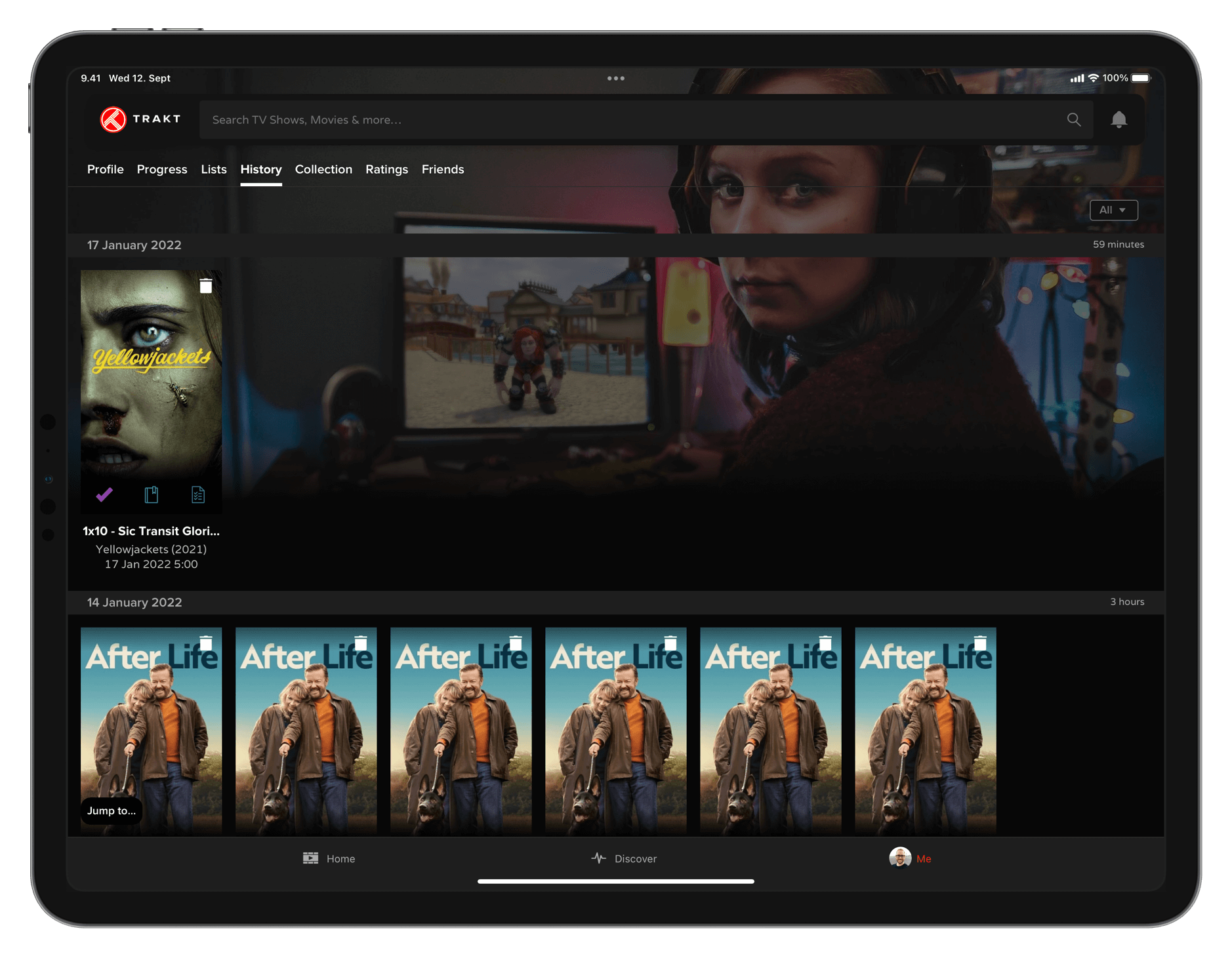Switch to the Collection tab

coord(323,169)
